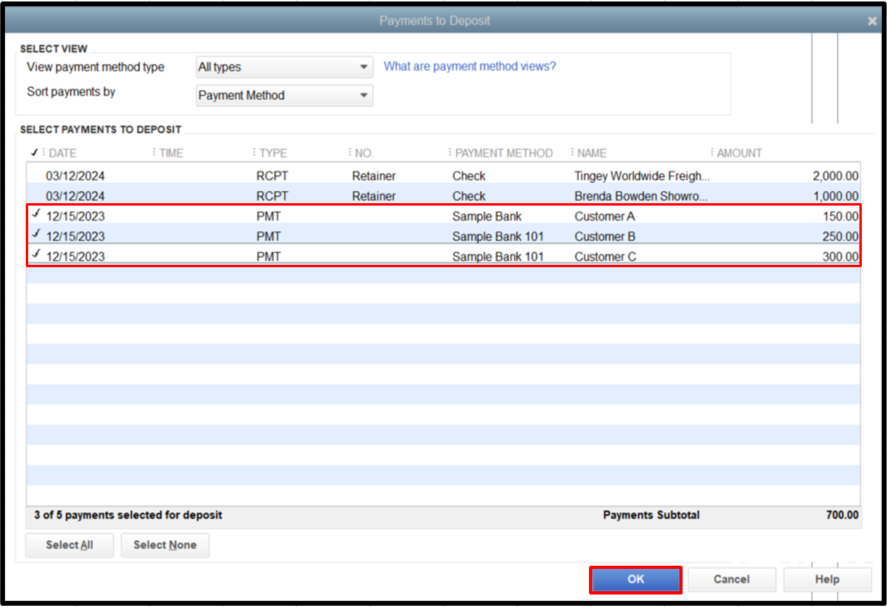
Task: Click 'Check' method in the Tingey row
Action: point(469,176)
